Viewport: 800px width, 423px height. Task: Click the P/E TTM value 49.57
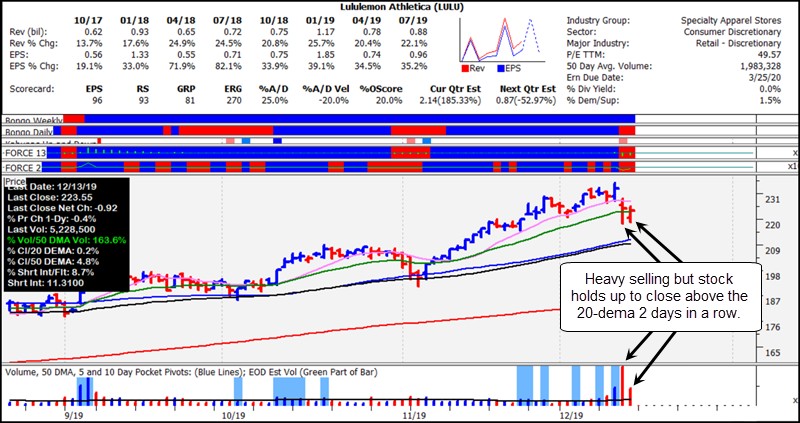pos(770,55)
